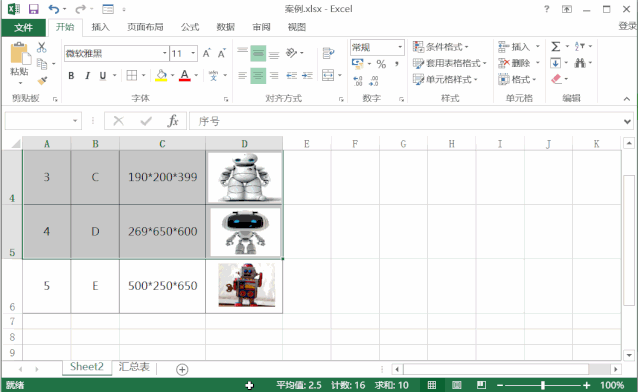Click the Clear eraser icon
638x392 pixels.
click(556, 79)
